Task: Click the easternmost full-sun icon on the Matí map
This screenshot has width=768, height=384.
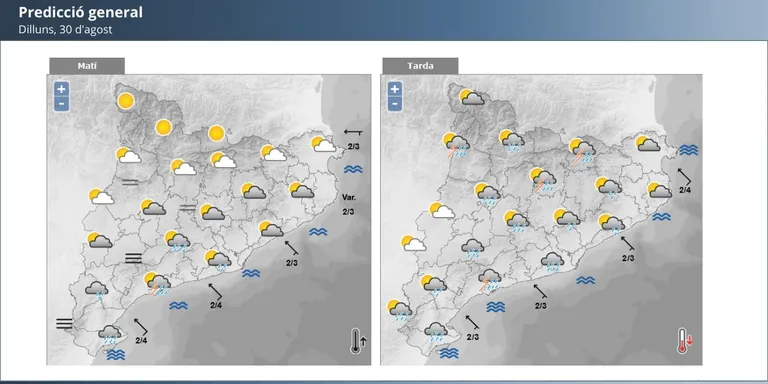Action: click(216, 133)
